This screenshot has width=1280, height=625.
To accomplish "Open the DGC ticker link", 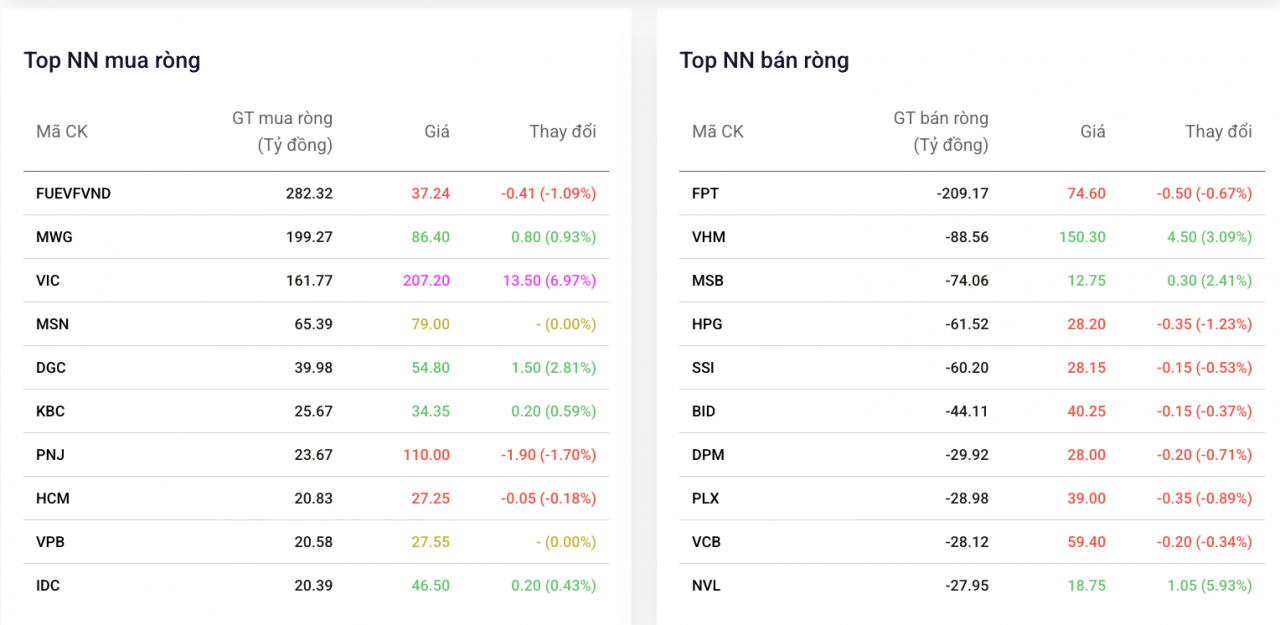I will (x=51, y=368).
